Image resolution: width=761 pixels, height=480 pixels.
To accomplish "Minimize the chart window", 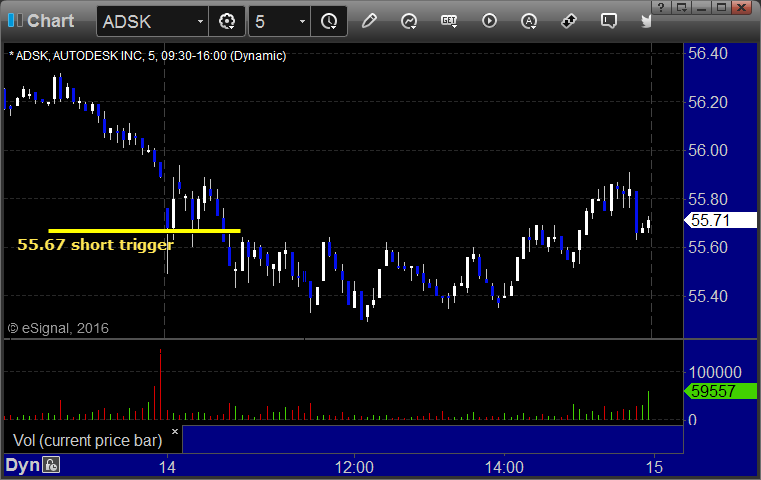I will coord(701,7).
